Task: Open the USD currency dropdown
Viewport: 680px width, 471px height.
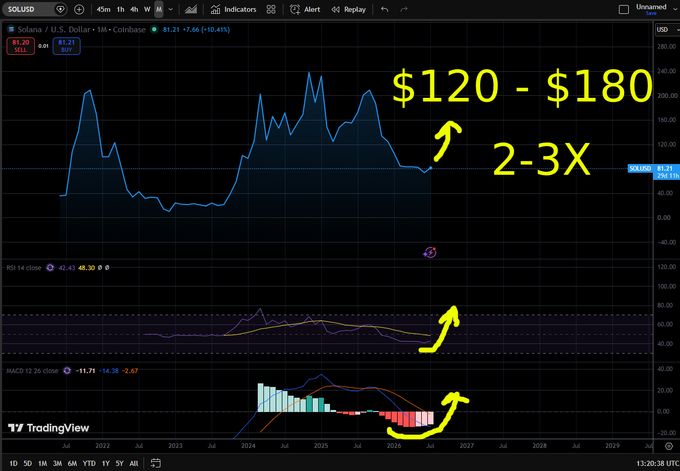Action: pyautogui.click(x=667, y=29)
